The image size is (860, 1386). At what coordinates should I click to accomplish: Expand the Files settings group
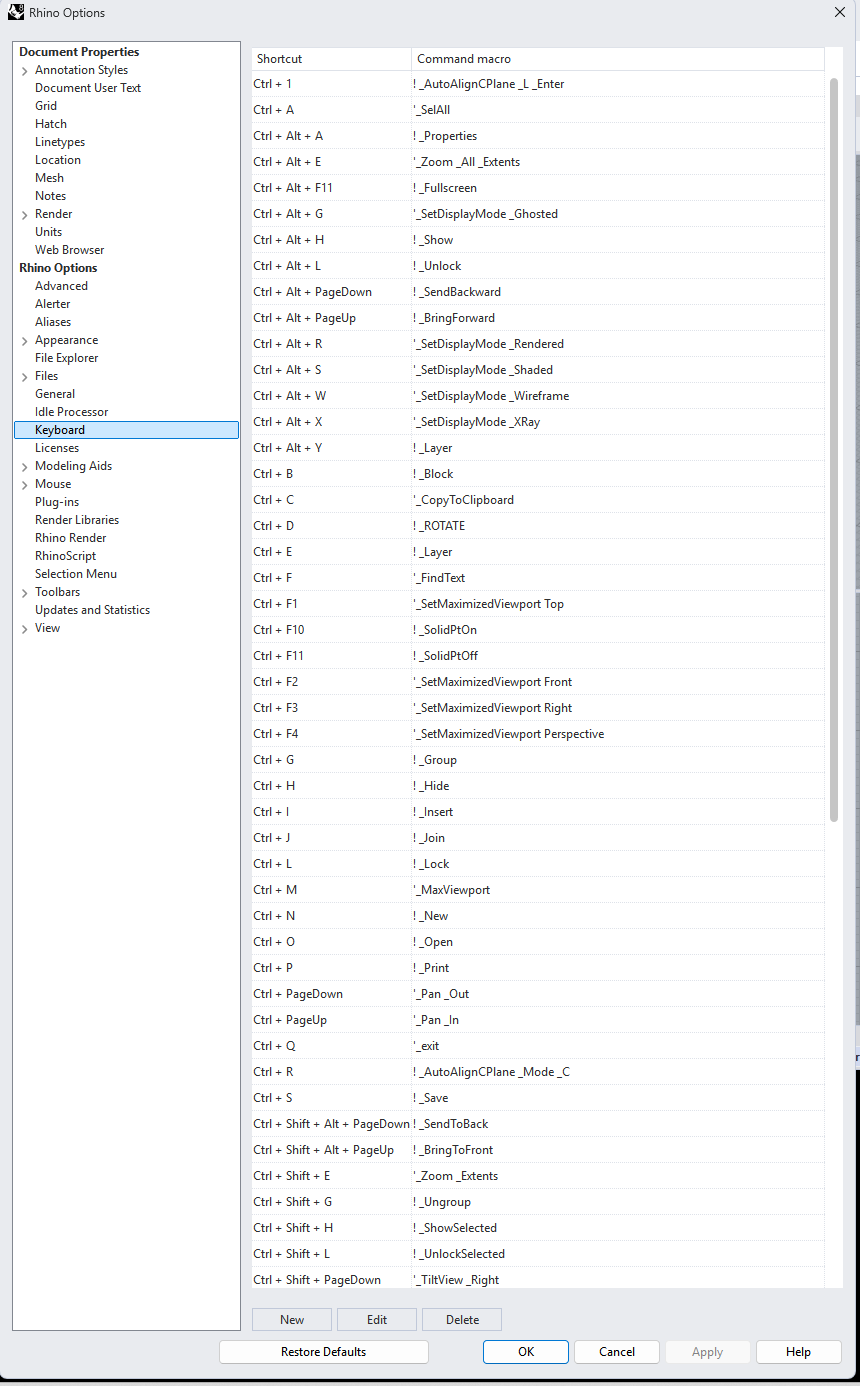pos(22,376)
